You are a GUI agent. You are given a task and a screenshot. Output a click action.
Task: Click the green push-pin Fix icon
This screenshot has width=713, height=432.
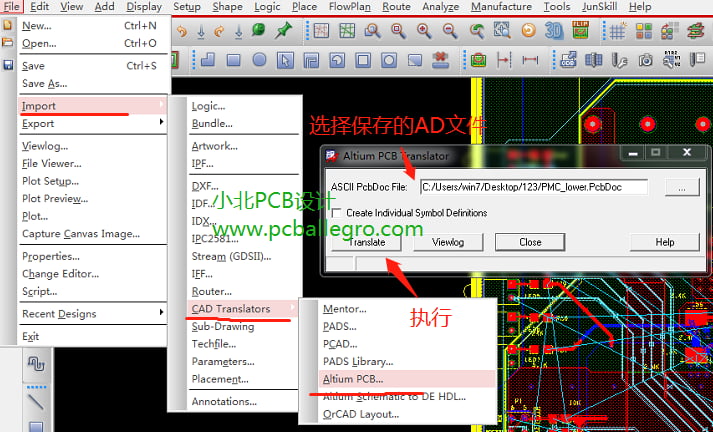[x=284, y=31]
